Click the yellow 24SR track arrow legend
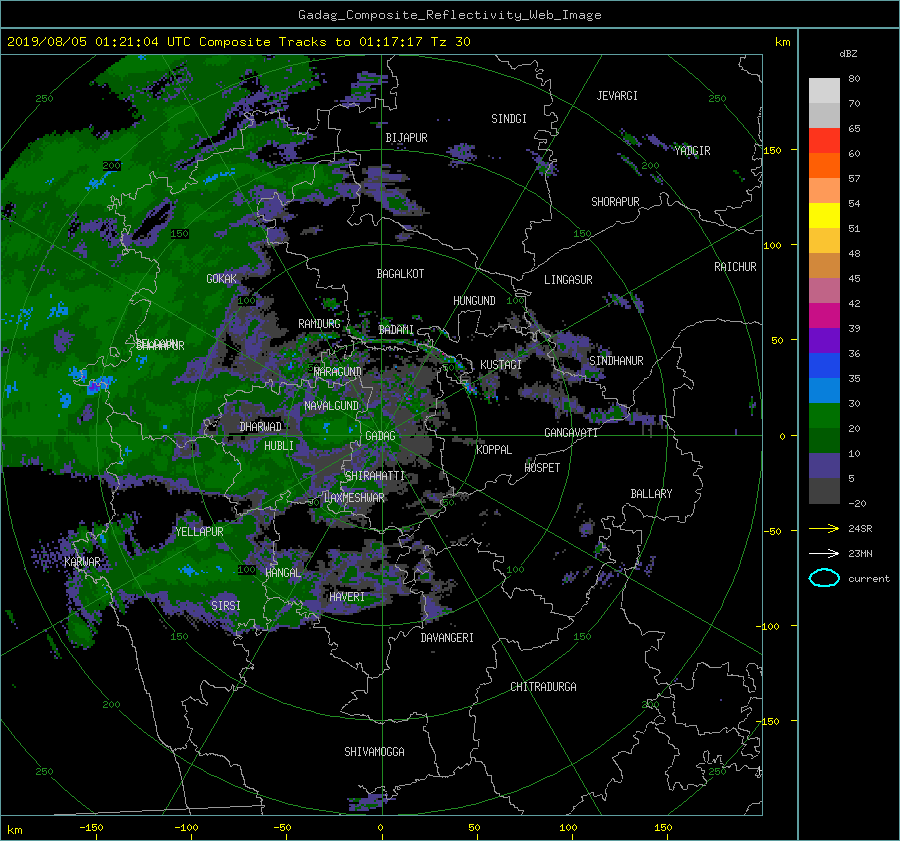Viewport: 900px width, 841px height. tap(824, 529)
